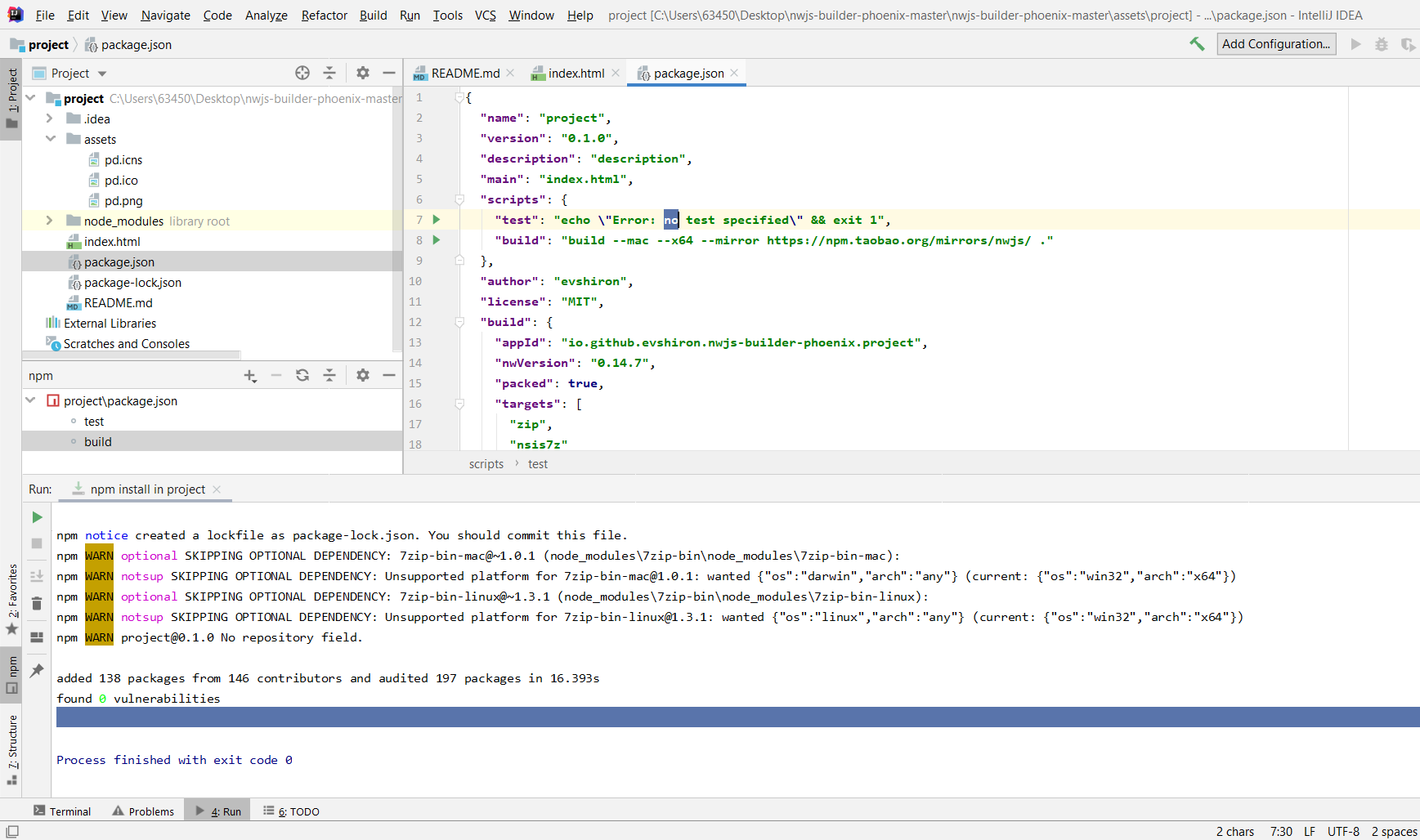Hide the npm panel with minus icon
The height and width of the screenshot is (840, 1420).
coord(389,375)
